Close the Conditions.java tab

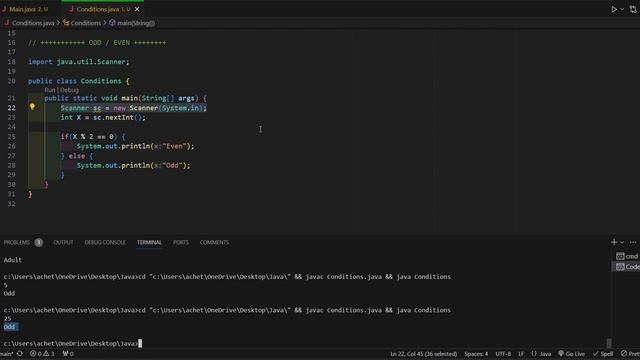137,9
